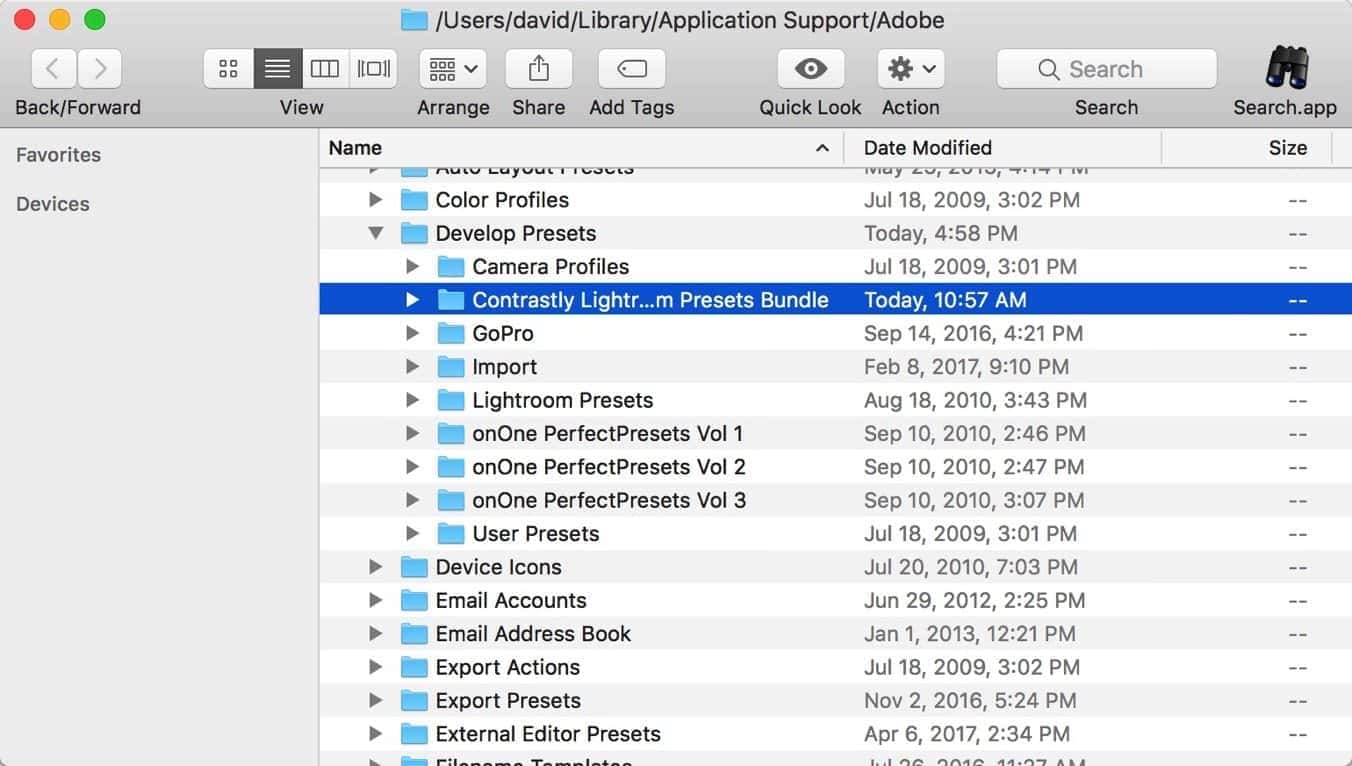The image size is (1352, 766).
Task: Launch Search.app binoculars icon
Action: tap(1286, 68)
